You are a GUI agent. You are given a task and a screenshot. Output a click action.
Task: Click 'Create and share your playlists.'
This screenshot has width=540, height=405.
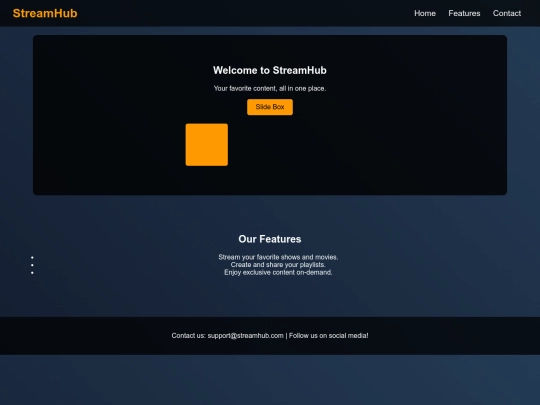(x=278, y=265)
